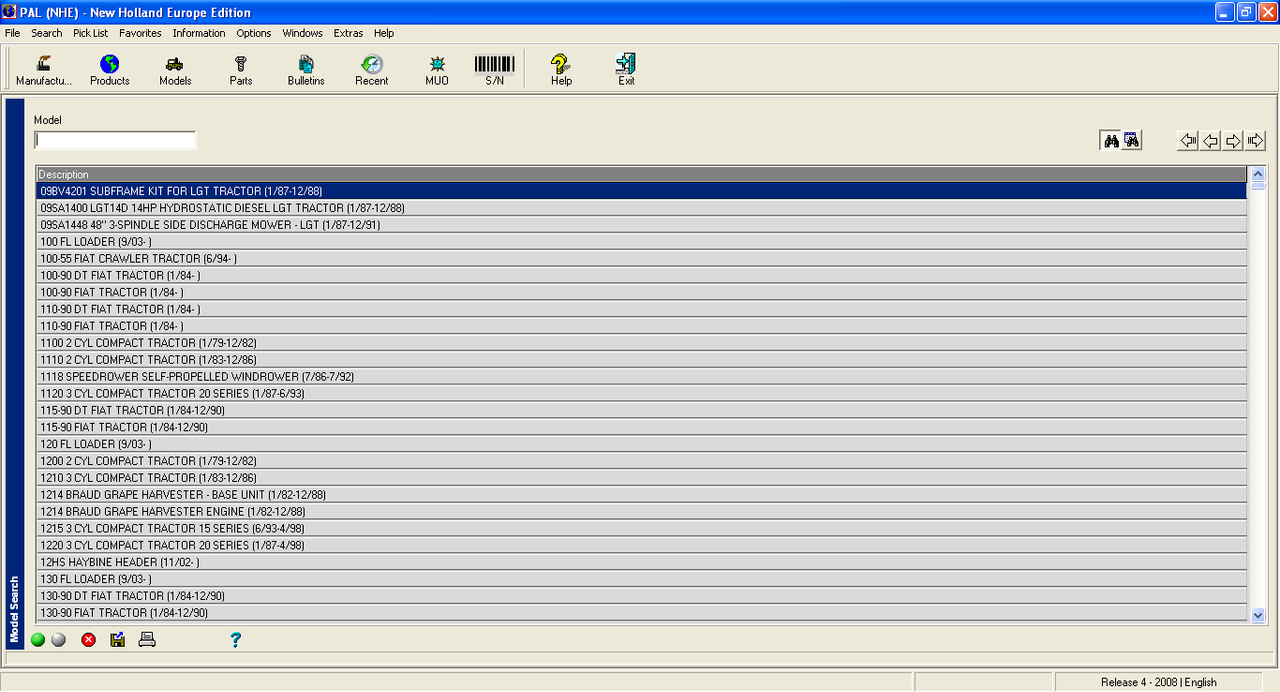Select row 115-90 DT FIAT TRACTOR

coord(641,410)
